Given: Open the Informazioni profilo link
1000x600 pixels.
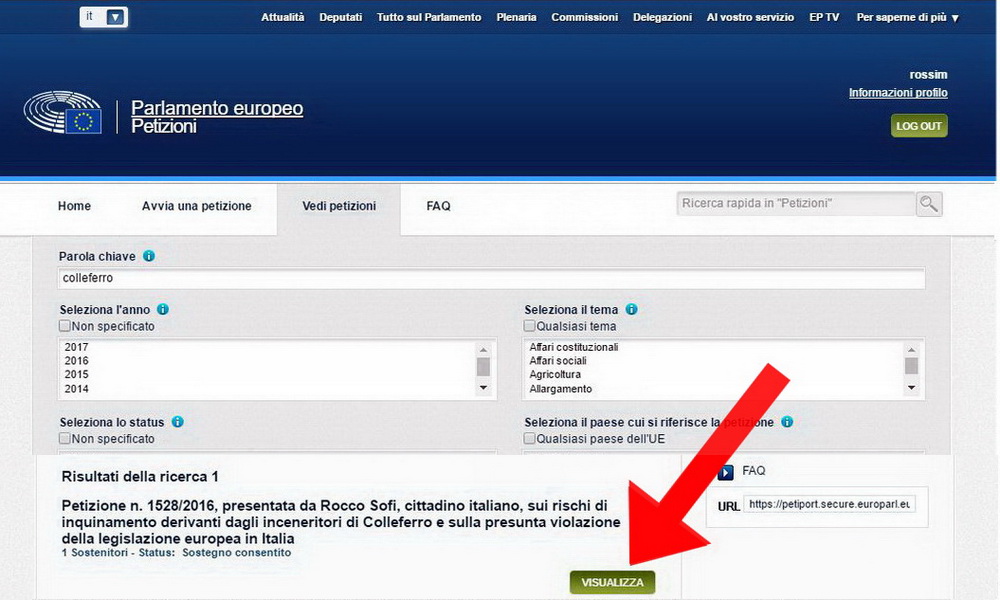Looking at the screenshot, I should coord(898,92).
